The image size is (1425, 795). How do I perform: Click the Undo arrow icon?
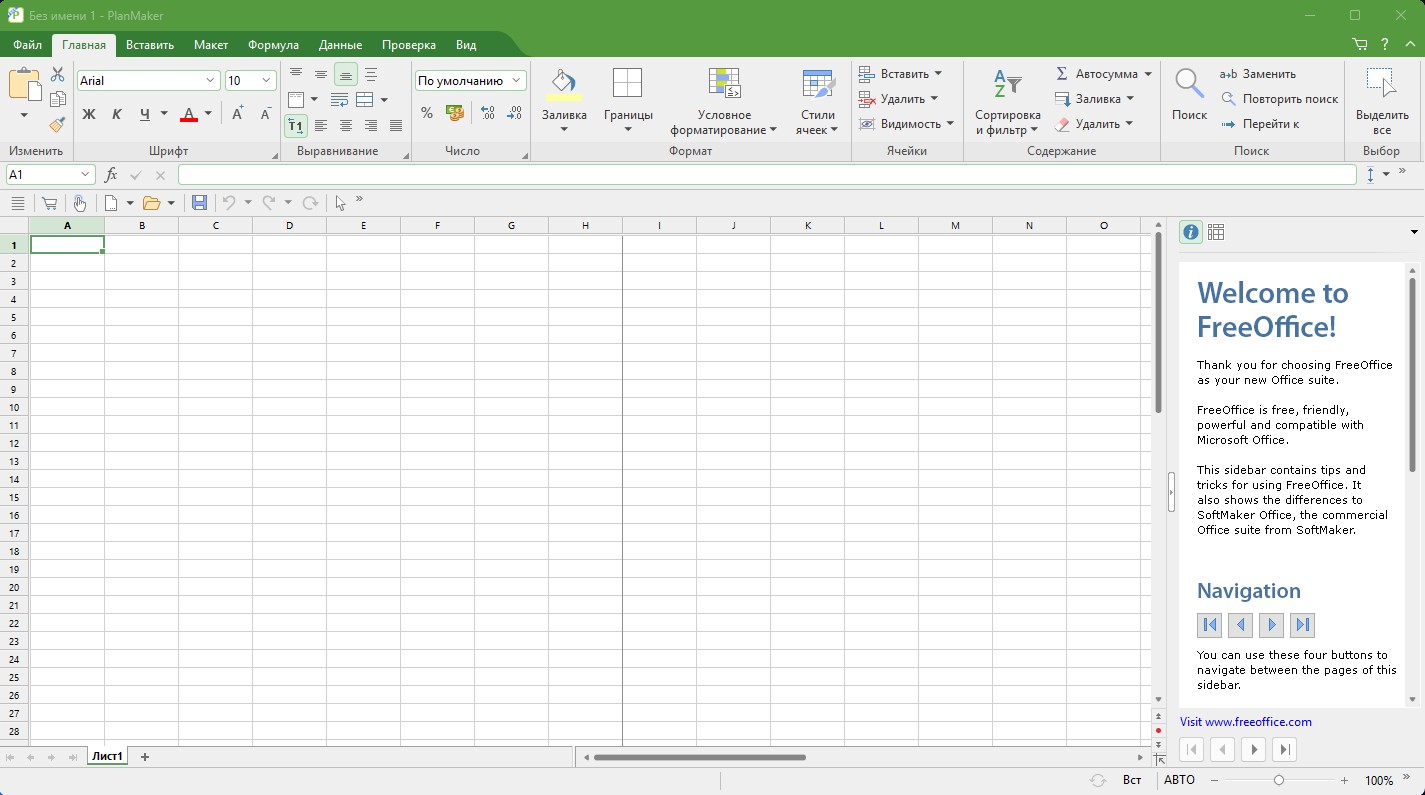coord(229,203)
